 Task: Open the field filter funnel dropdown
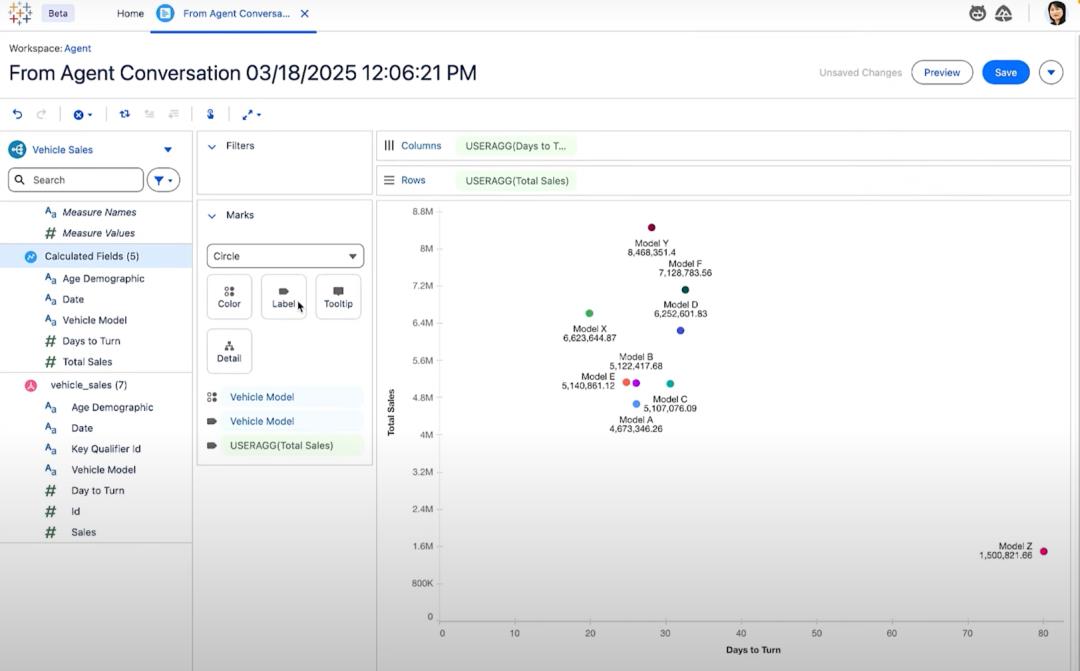[x=163, y=180]
